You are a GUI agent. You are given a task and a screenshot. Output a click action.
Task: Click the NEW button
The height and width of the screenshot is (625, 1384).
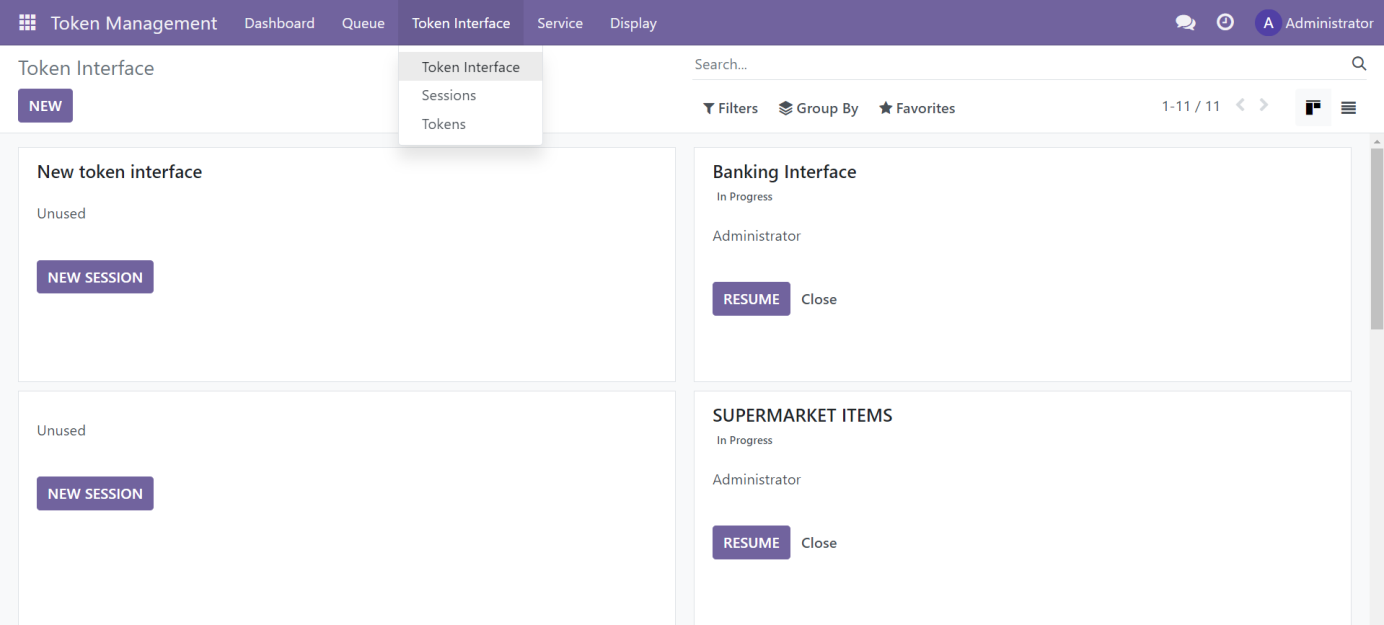[x=45, y=106]
